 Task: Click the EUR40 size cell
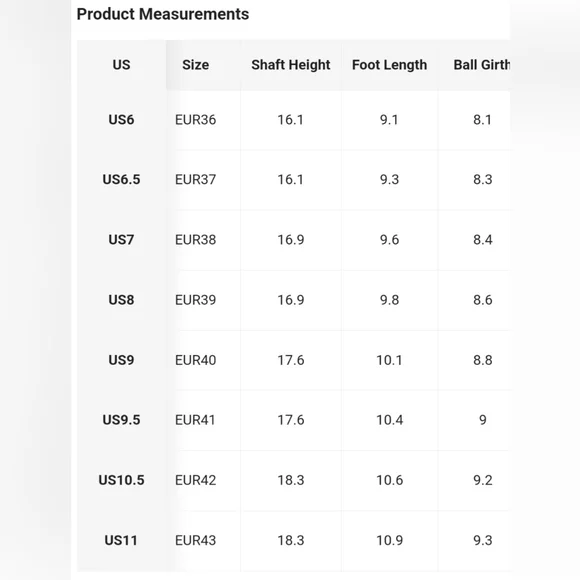[195, 360]
